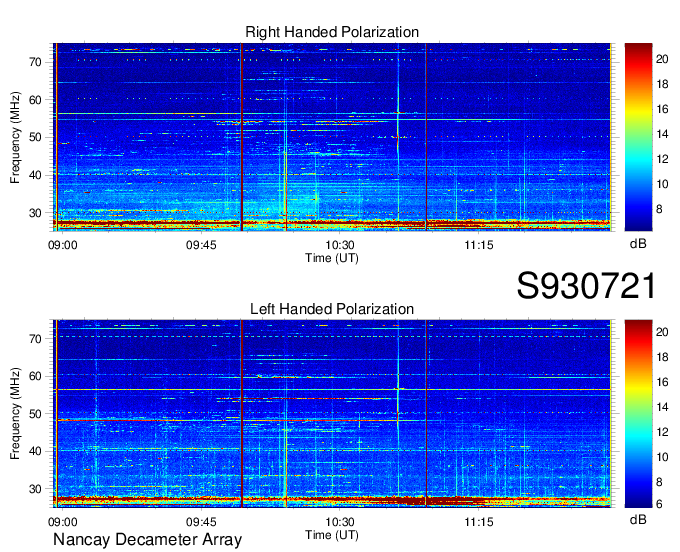
Task: Click the 20 dB value on top colorbar
Action: [662, 59]
